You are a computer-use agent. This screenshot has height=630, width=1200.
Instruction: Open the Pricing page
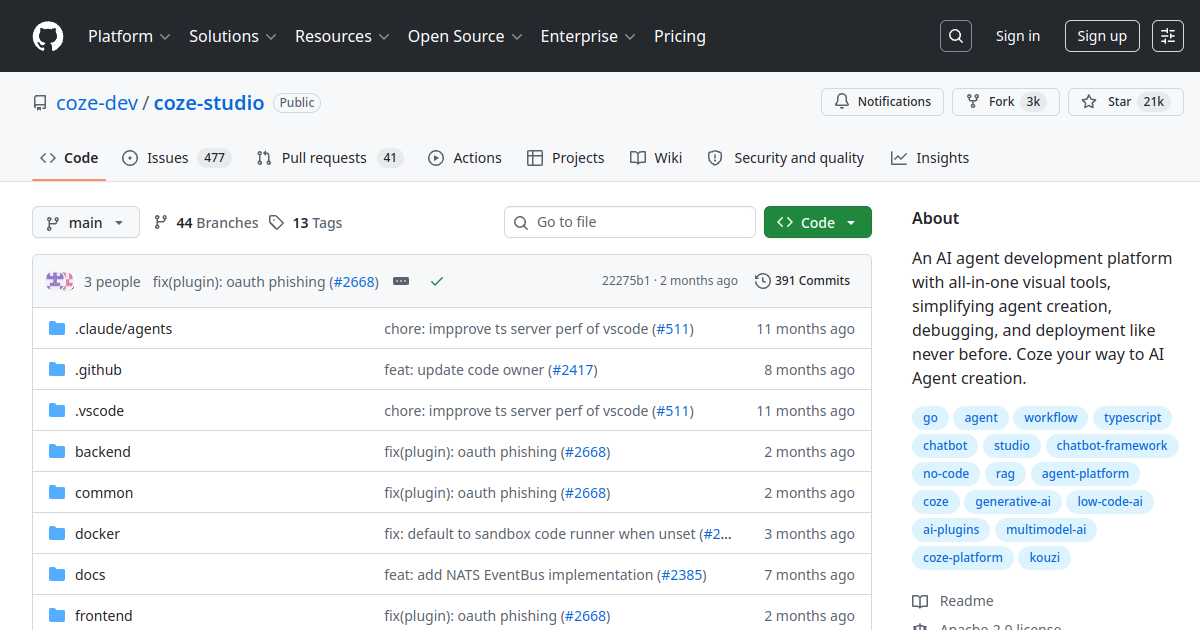[x=680, y=36]
